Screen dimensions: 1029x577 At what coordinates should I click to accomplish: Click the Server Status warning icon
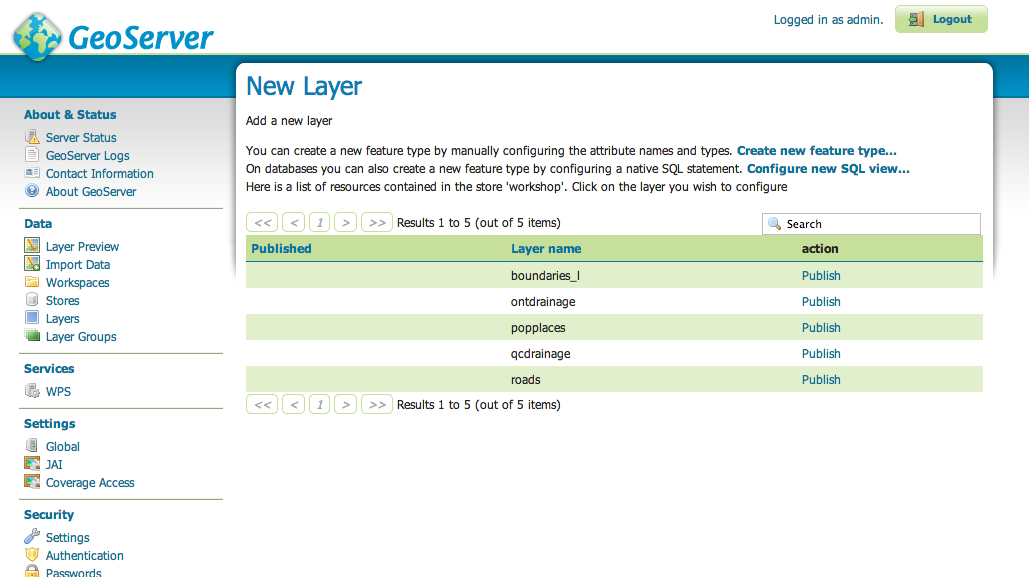pyautogui.click(x=32, y=137)
